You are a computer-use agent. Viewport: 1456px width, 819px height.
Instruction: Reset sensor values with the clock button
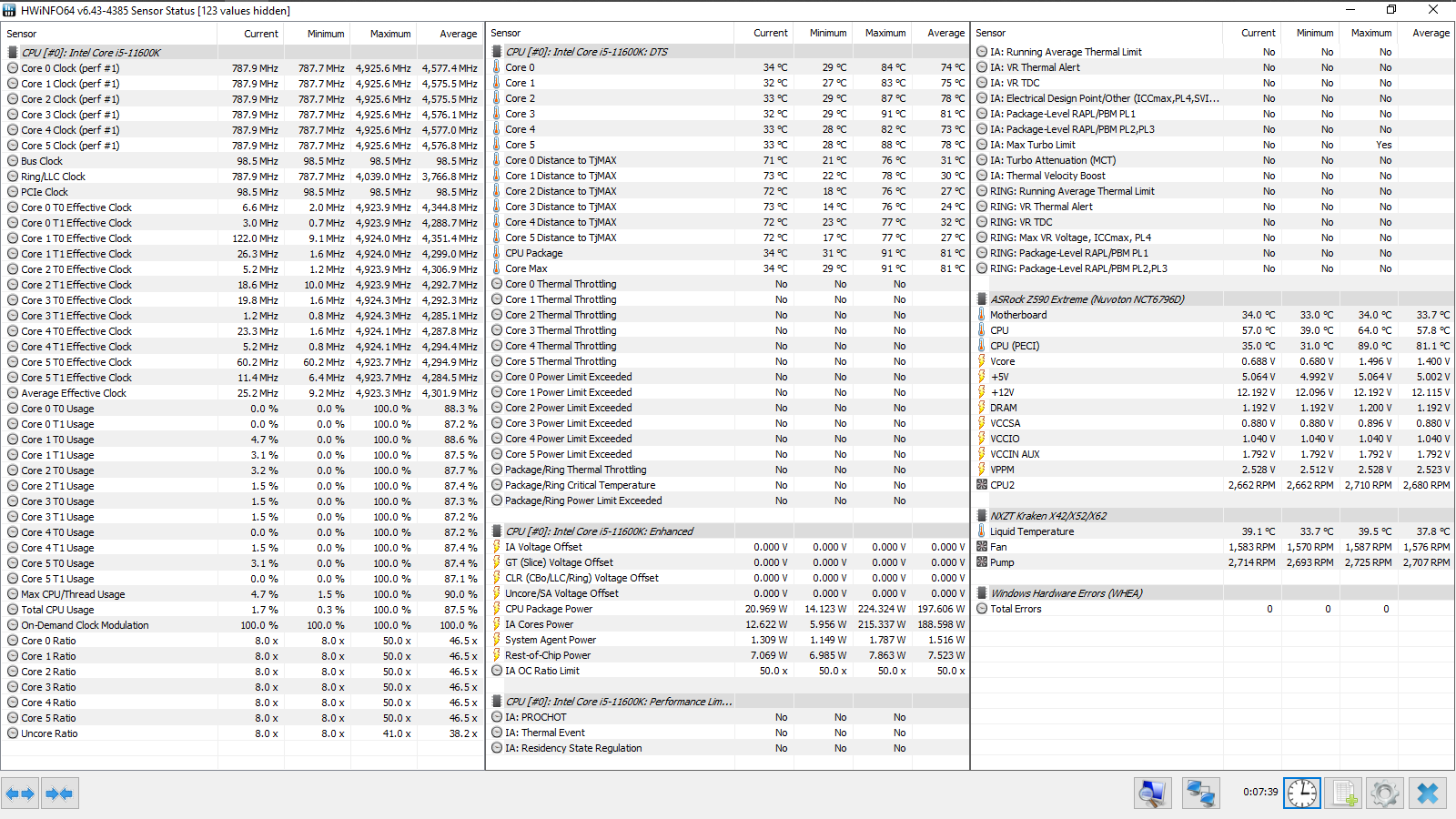point(1301,794)
